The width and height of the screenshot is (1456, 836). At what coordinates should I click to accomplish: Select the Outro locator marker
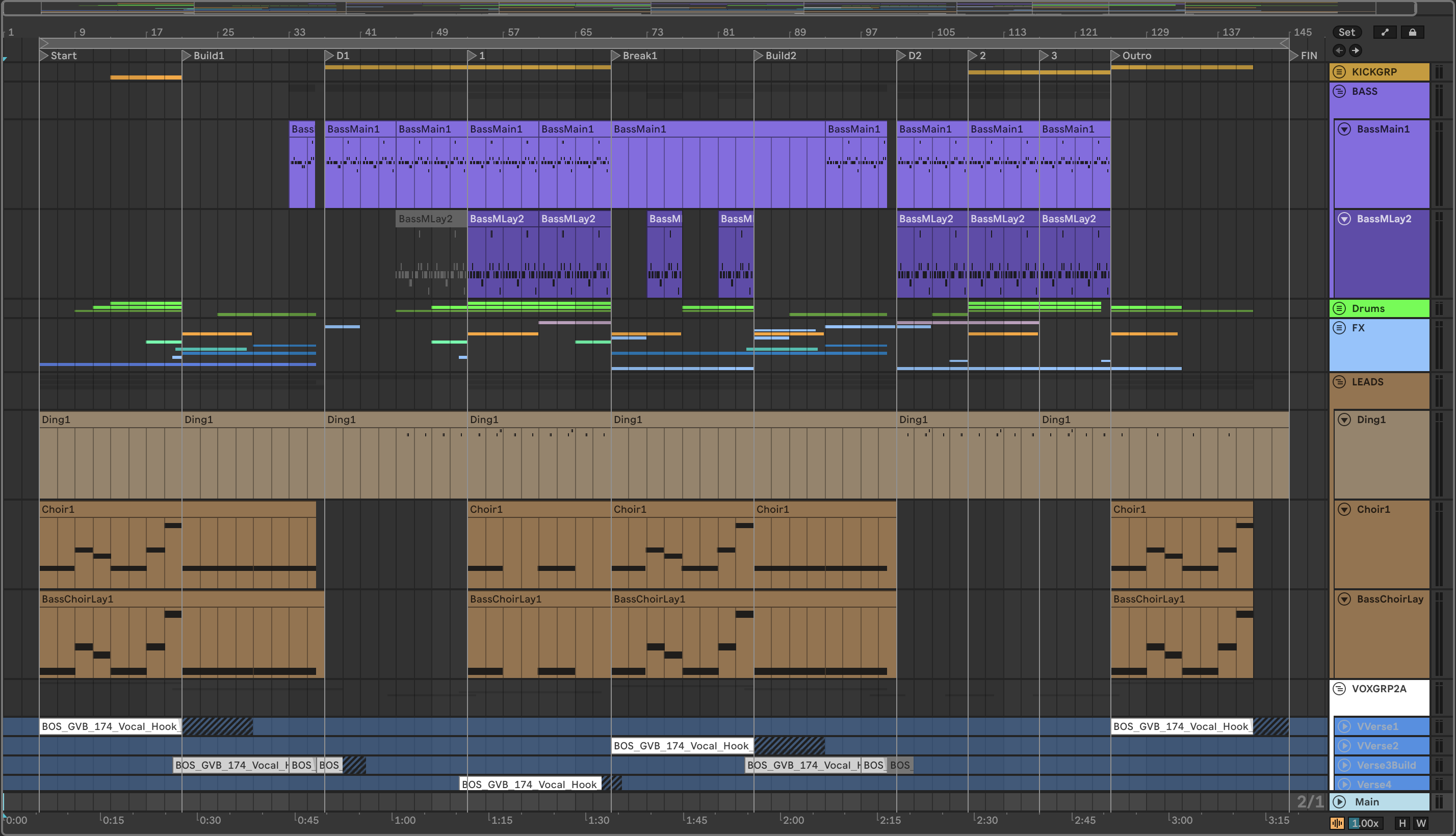click(x=1132, y=56)
